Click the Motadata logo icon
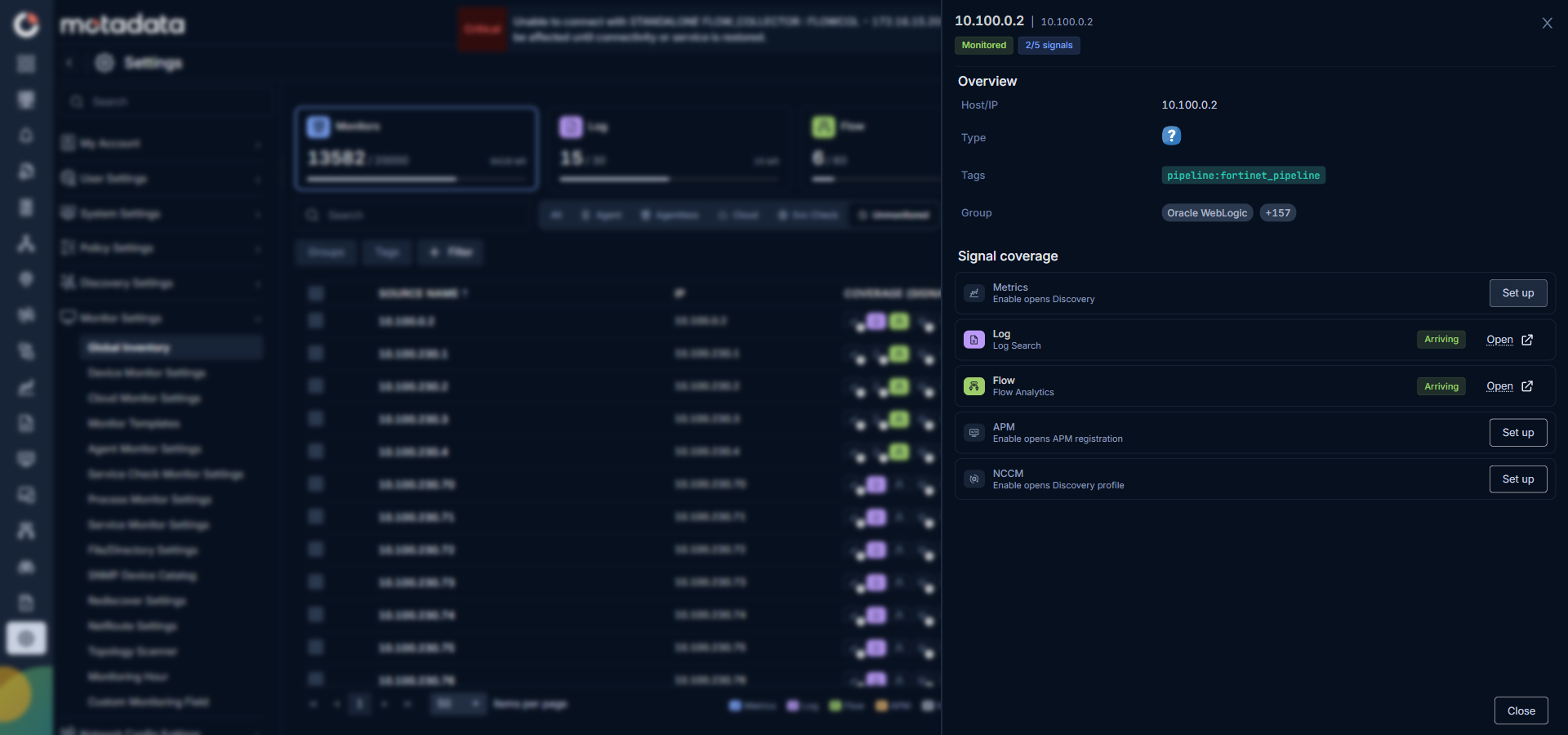The height and width of the screenshot is (735, 1568). coord(26,24)
